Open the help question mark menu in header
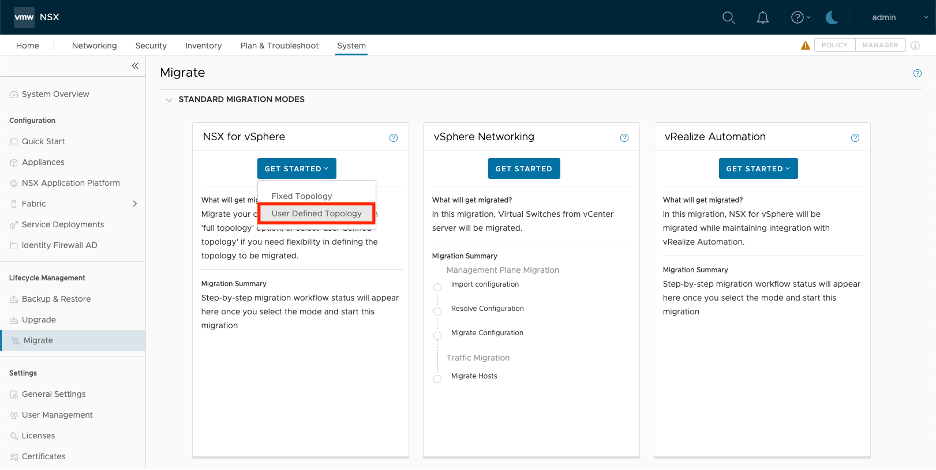 (798, 17)
